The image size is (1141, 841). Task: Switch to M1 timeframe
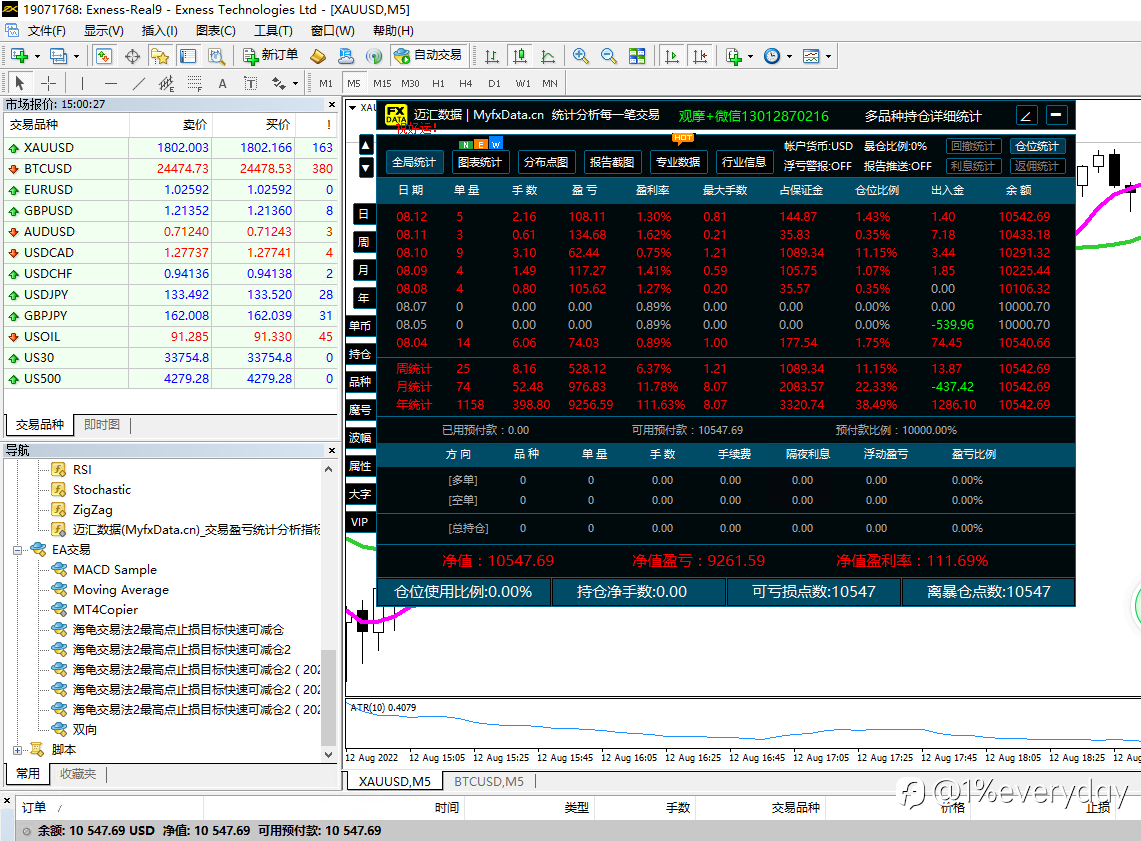(326, 84)
